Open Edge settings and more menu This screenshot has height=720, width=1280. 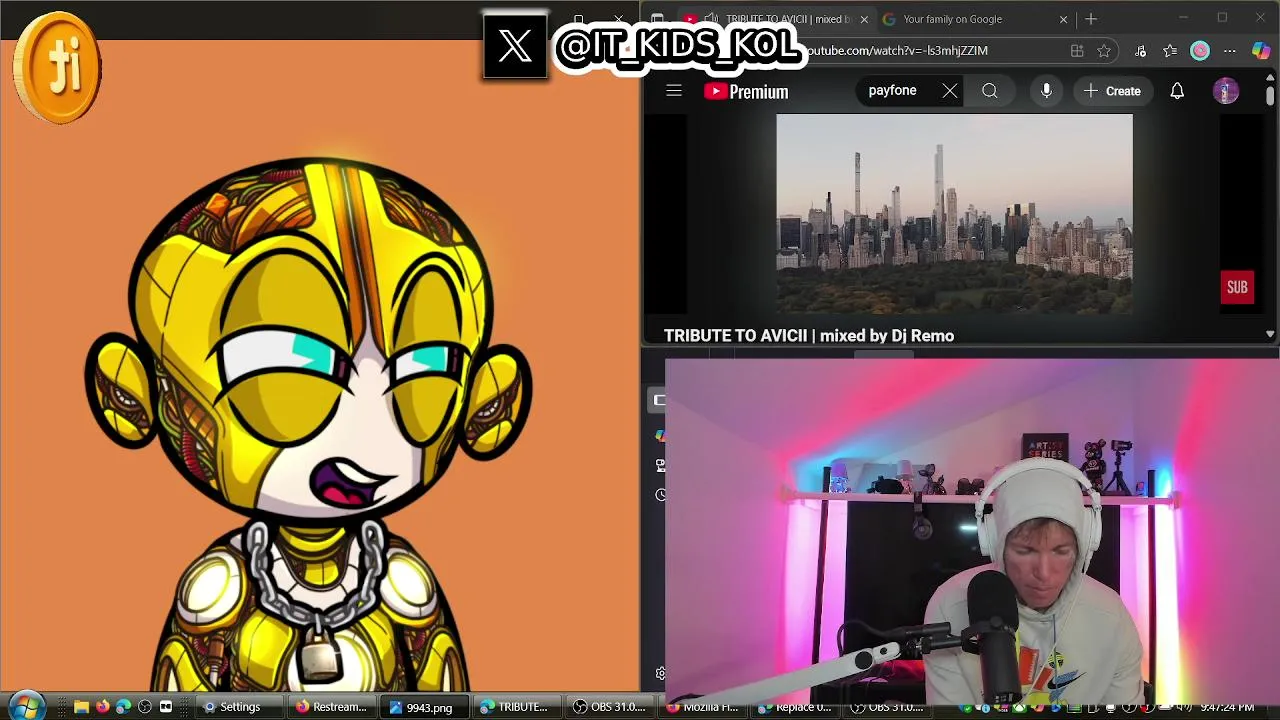pos(1230,51)
